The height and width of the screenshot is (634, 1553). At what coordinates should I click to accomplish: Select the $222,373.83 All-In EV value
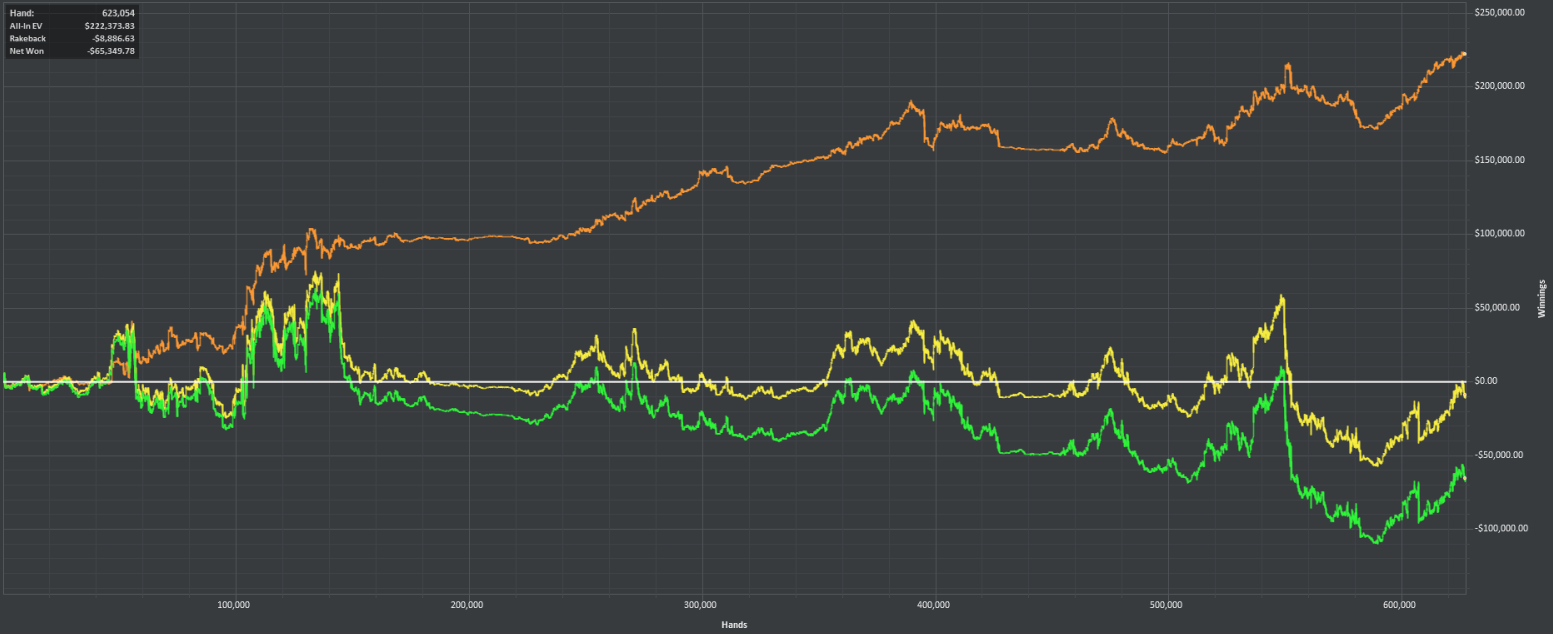coord(109,25)
